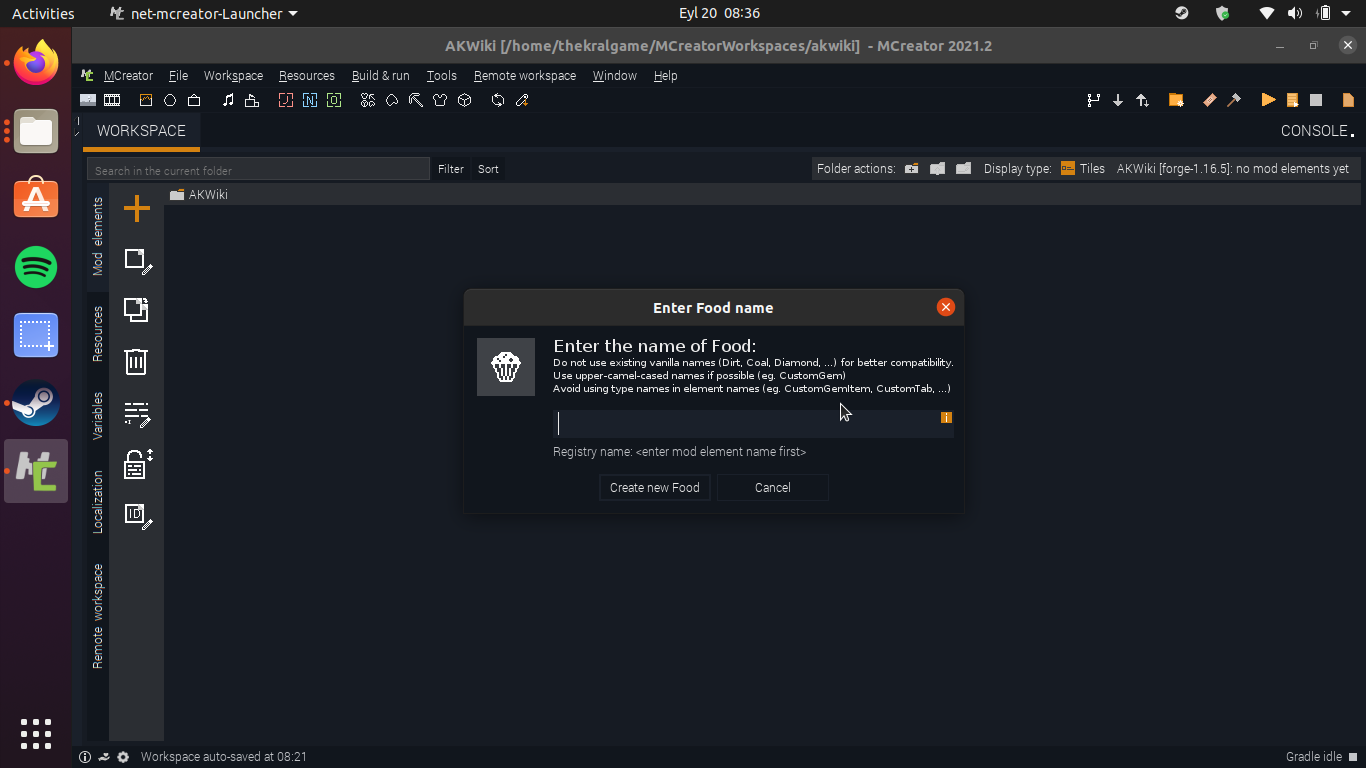1366x768 pixels.
Task: Open net-mcreator-Launcher app menu dropdown
Action: point(204,14)
